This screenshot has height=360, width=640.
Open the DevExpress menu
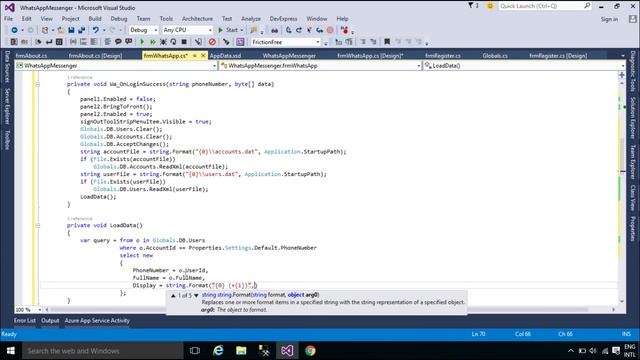[283, 19]
